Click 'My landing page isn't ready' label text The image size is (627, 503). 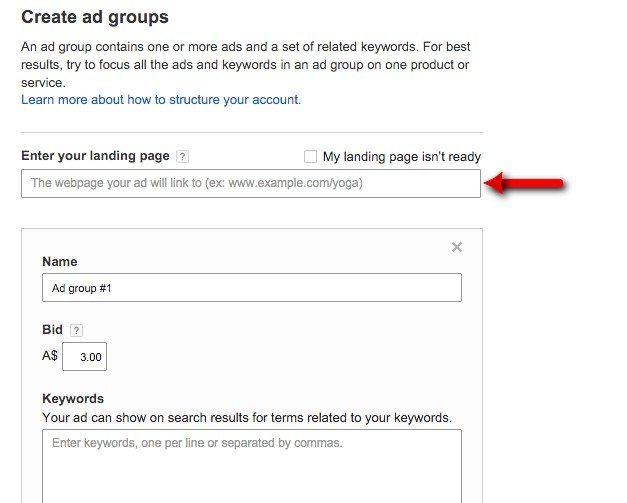402,157
